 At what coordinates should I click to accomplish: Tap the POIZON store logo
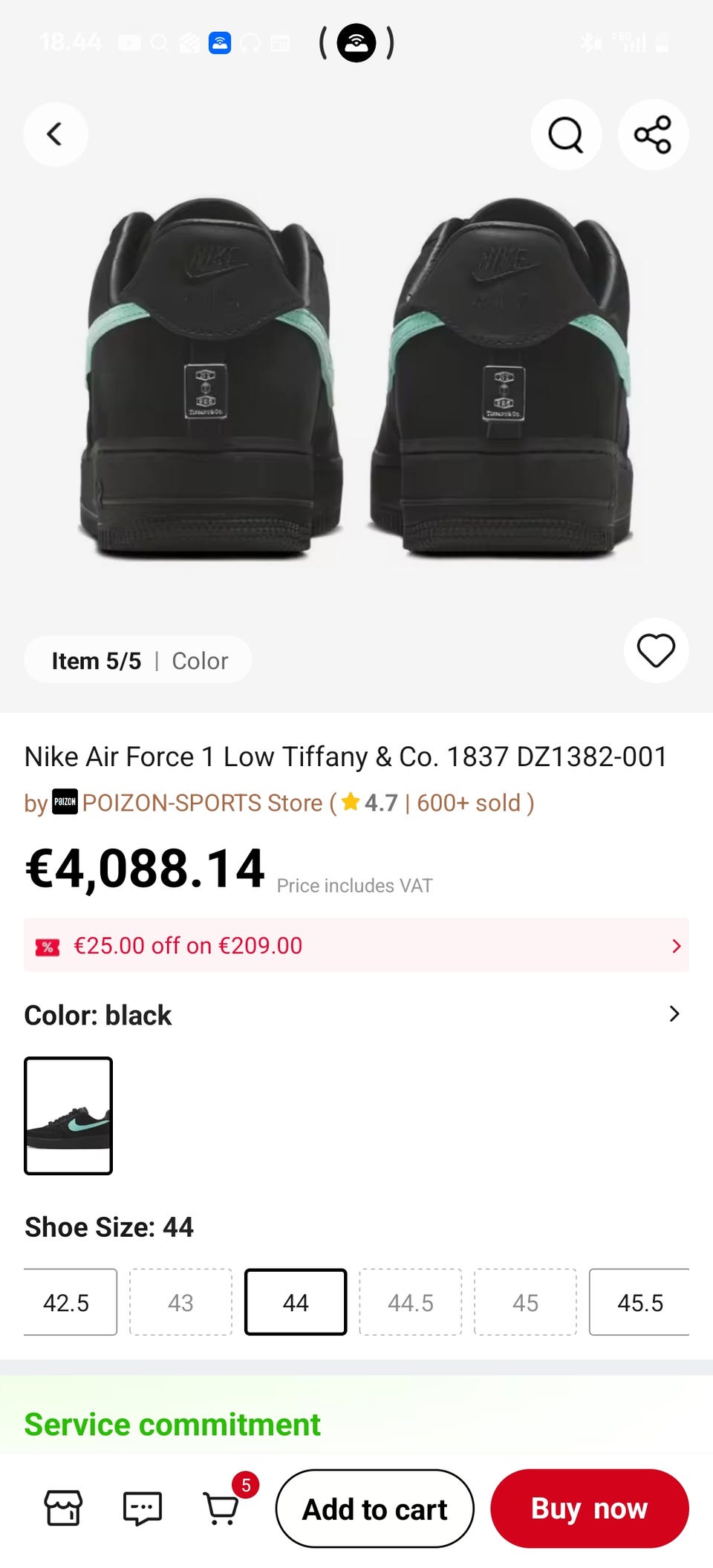pyautogui.click(x=65, y=802)
